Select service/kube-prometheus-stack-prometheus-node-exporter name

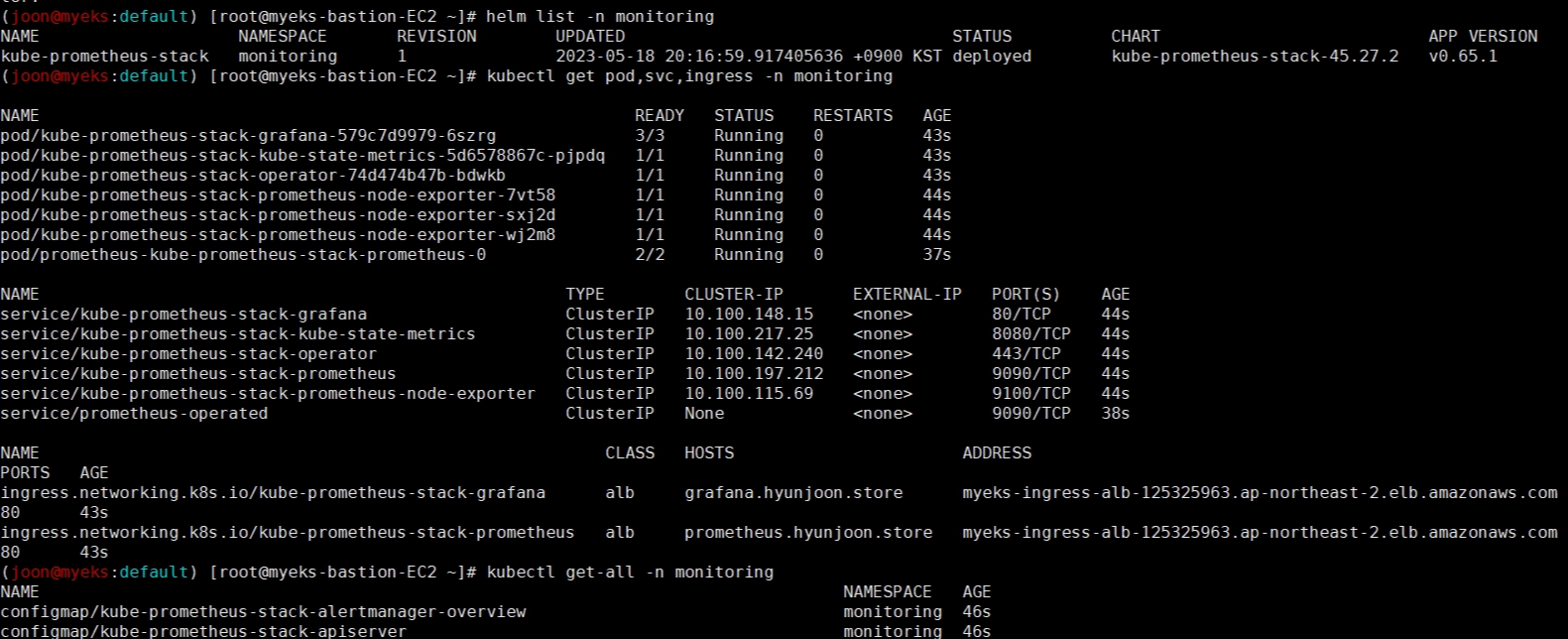click(x=268, y=393)
